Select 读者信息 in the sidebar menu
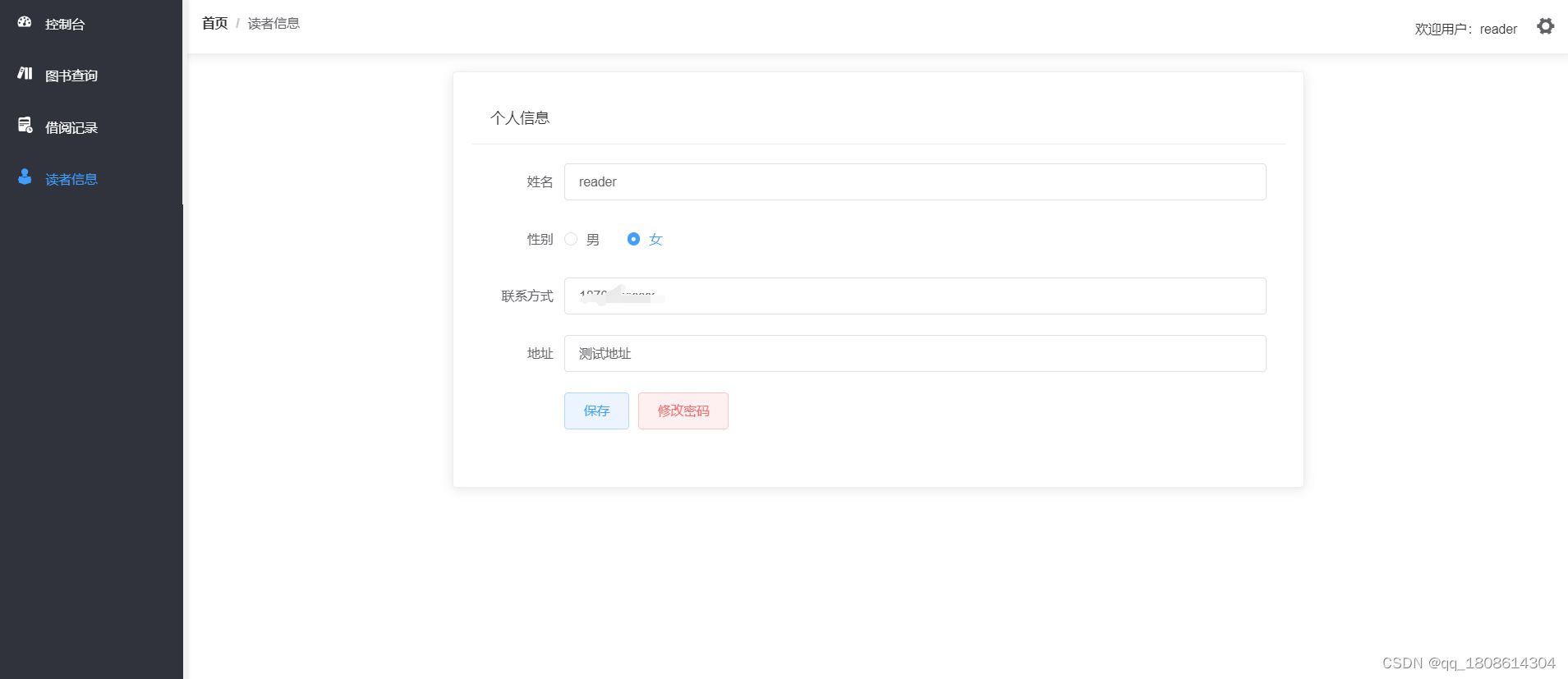The width and height of the screenshot is (1568, 679). click(x=71, y=180)
